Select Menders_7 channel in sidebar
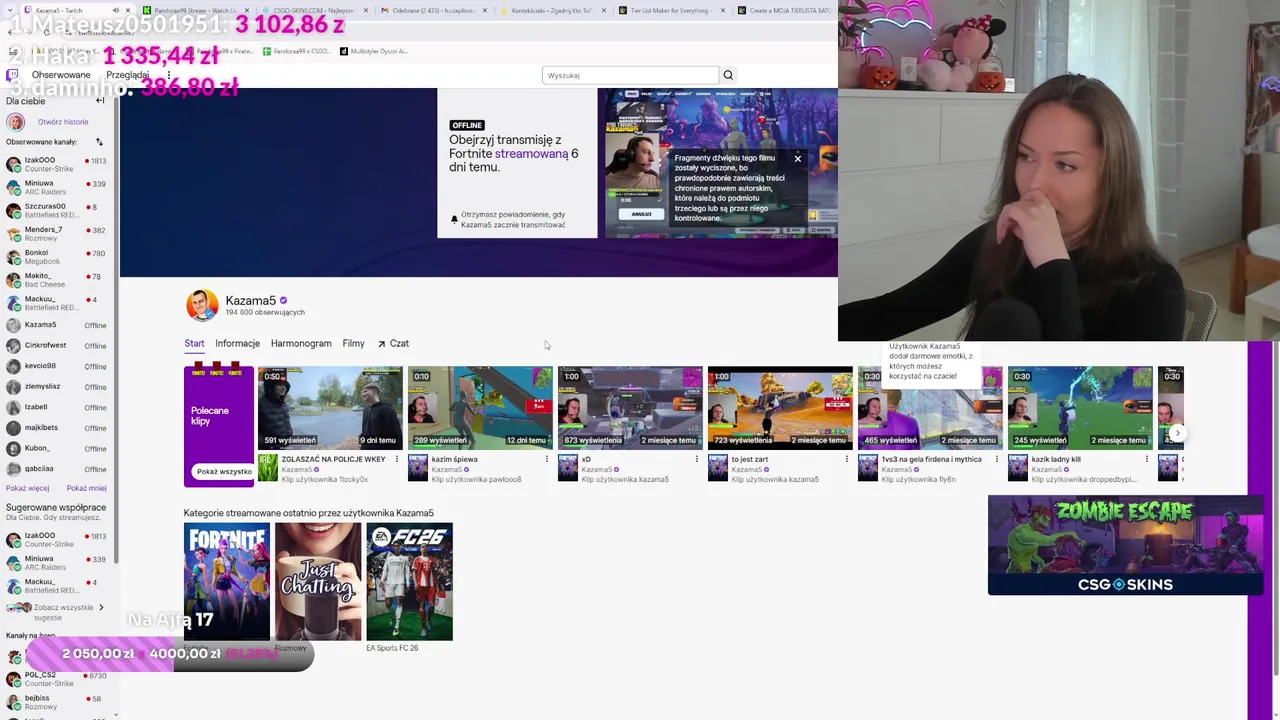Image resolution: width=1280 pixels, height=720 pixels. point(55,233)
